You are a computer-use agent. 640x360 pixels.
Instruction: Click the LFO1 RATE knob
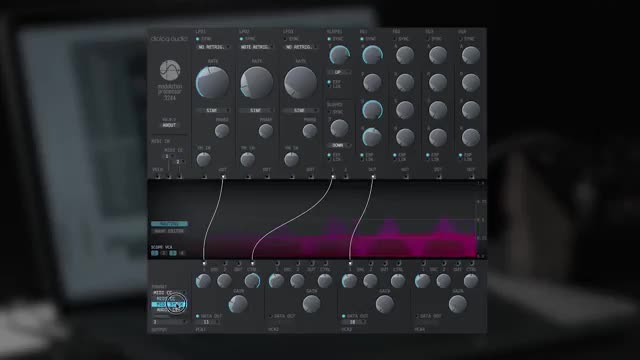tap(212, 82)
